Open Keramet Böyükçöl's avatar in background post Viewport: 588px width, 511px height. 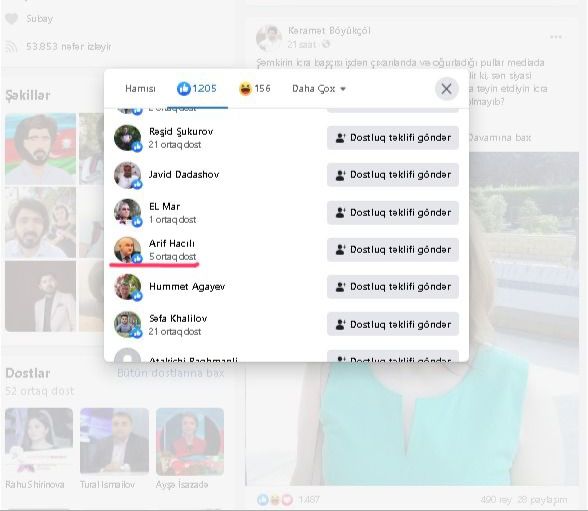[269, 37]
